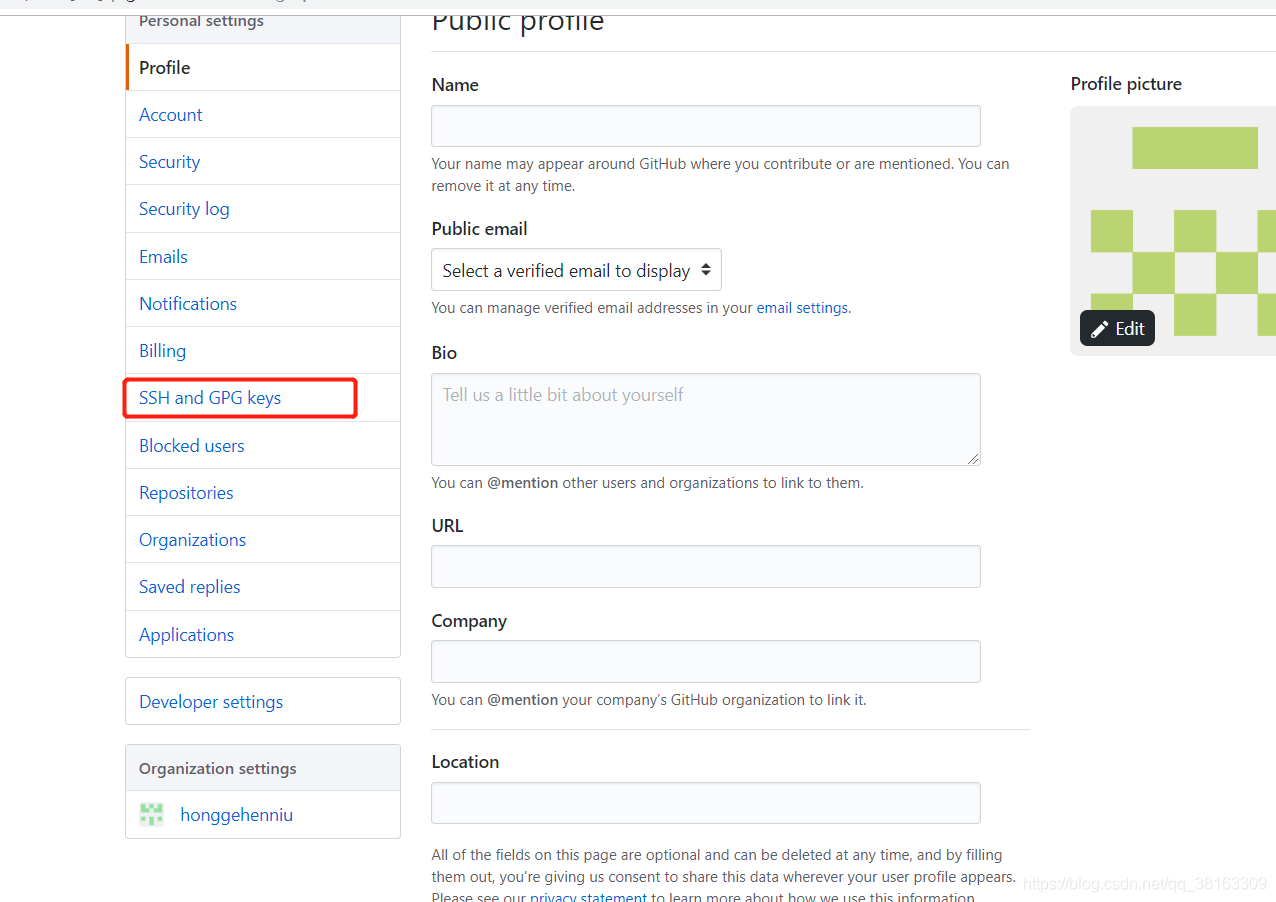Focus the URL input field

705,567
